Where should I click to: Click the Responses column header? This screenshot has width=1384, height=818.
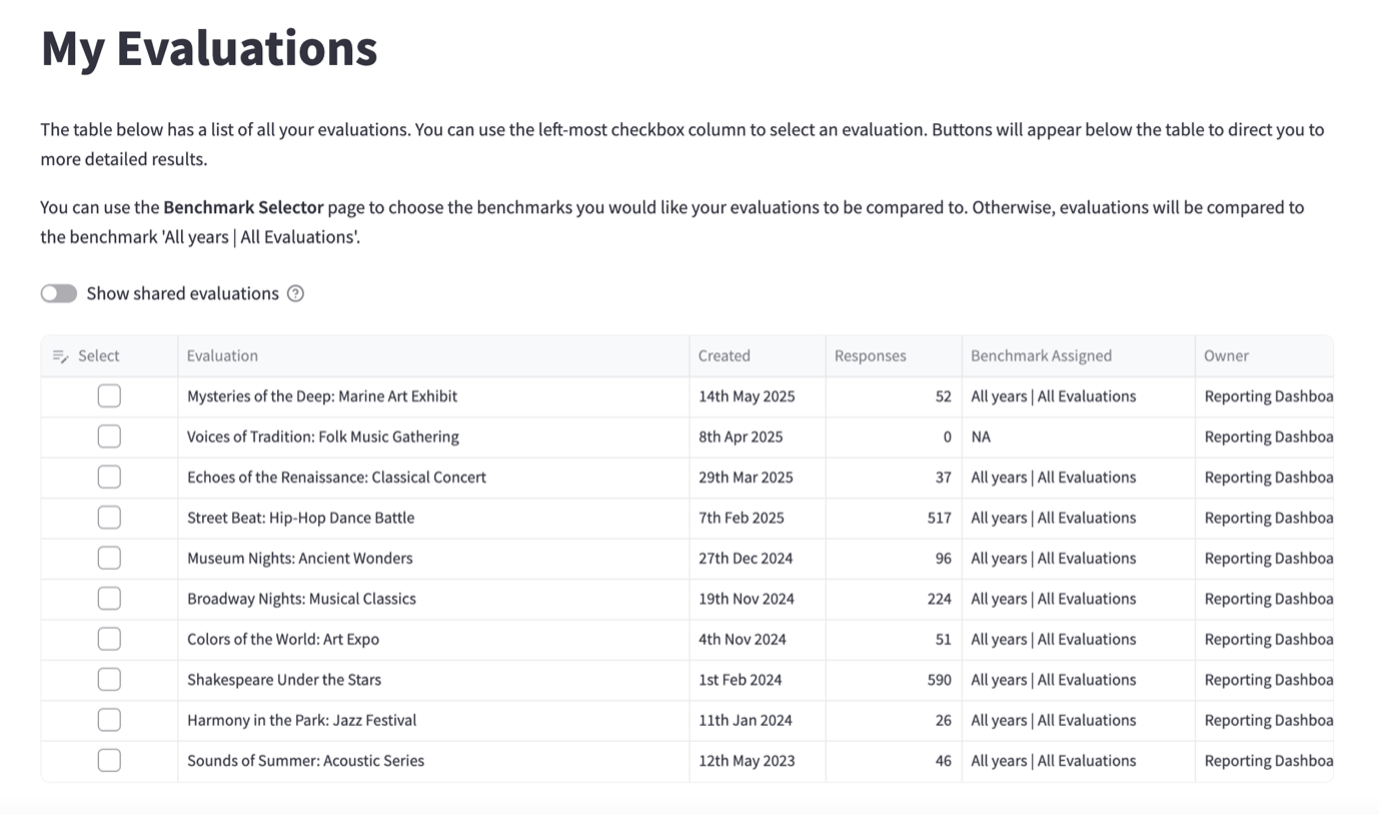click(x=870, y=356)
